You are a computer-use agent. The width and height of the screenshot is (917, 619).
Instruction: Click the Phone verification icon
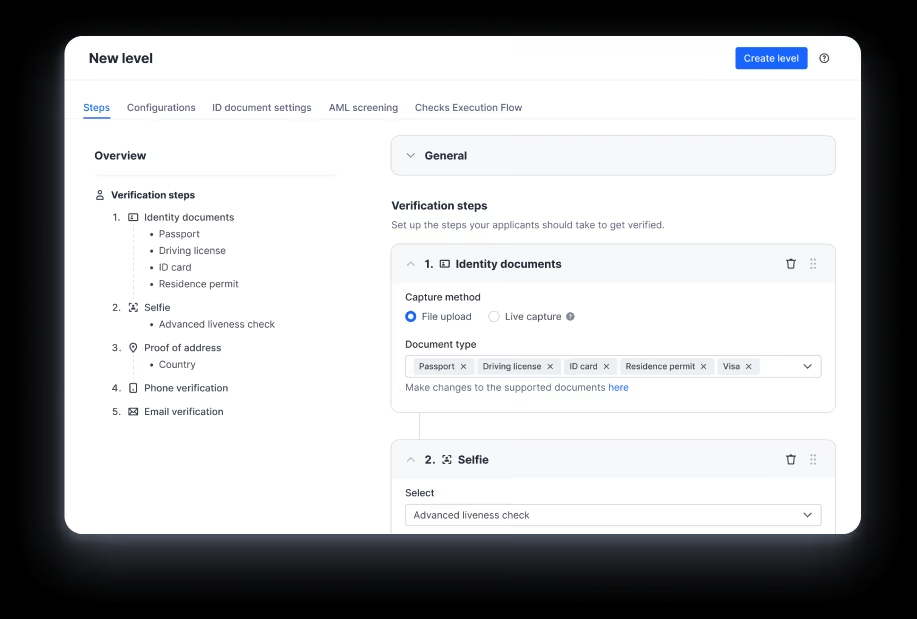pyautogui.click(x=133, y=388)
